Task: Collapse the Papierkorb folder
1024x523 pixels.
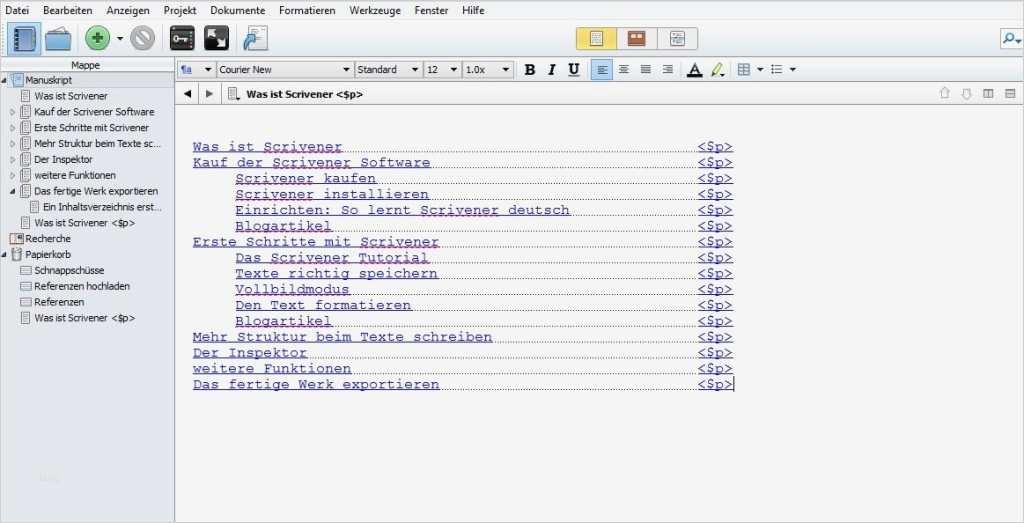Action: [x=5, y=255]
